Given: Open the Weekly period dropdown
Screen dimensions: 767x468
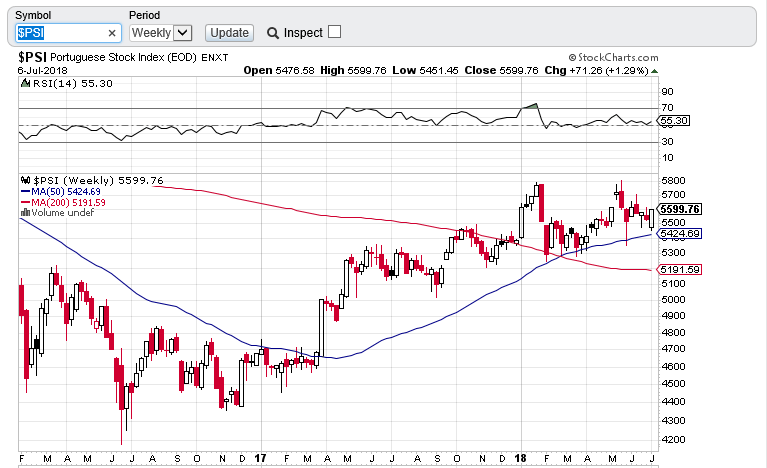Looking at the screenshot, I should click(160, 33).
